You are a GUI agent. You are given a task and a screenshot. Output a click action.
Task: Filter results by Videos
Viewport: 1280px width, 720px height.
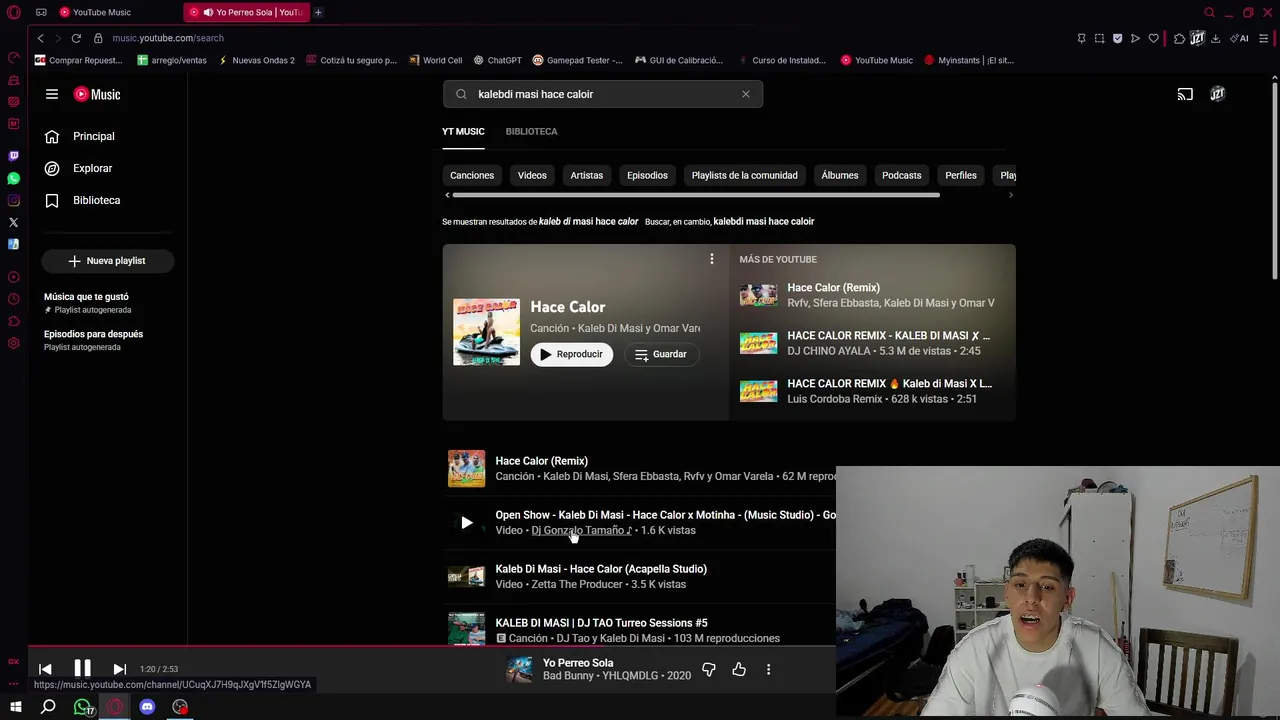[532, 175]
